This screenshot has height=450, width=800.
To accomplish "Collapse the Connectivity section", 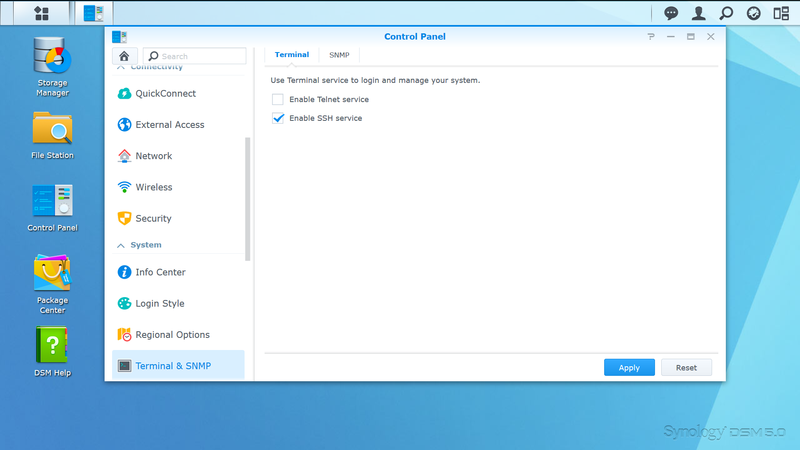I will point(120,67).
